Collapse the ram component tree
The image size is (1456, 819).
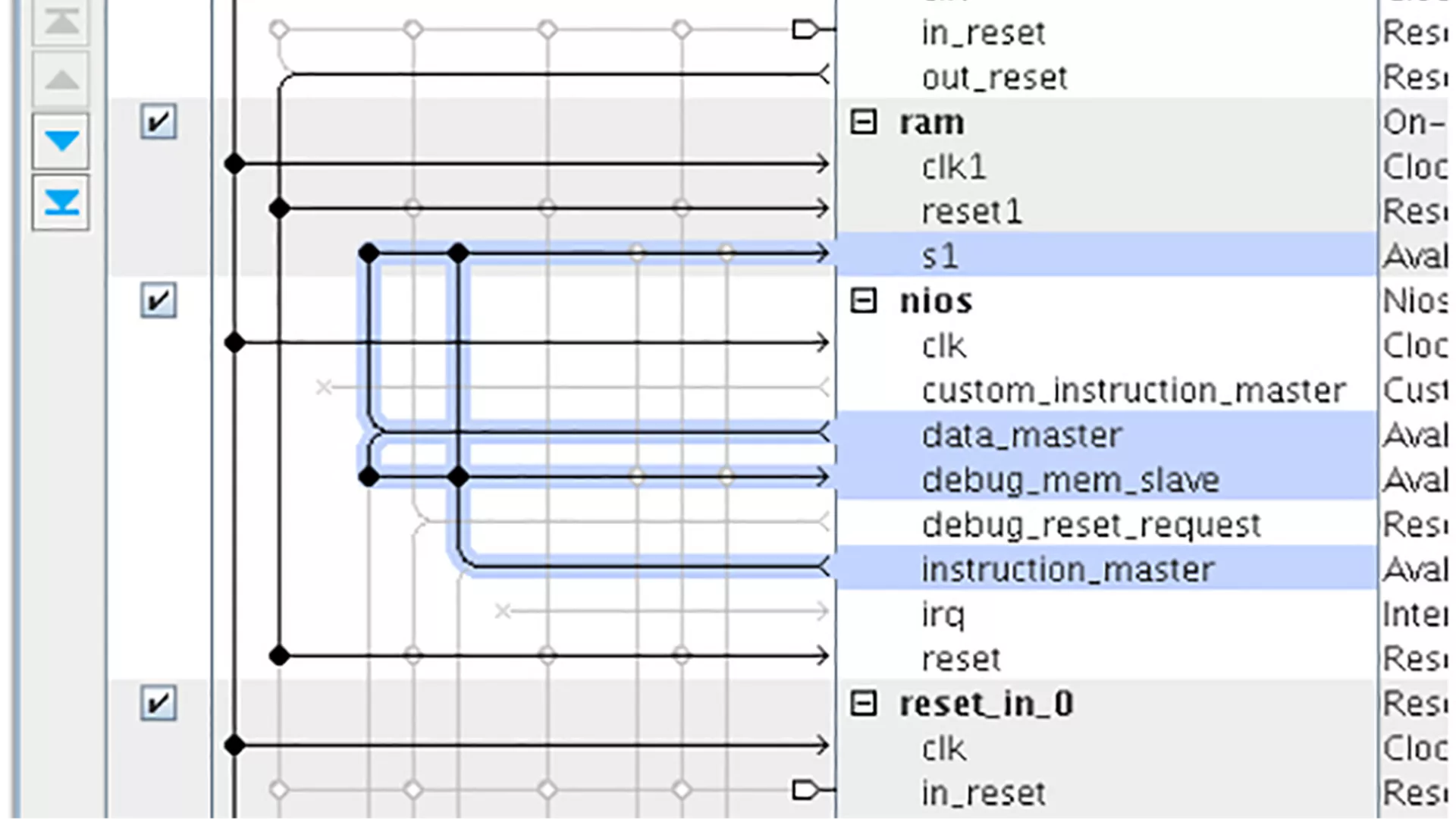[863, 122]
